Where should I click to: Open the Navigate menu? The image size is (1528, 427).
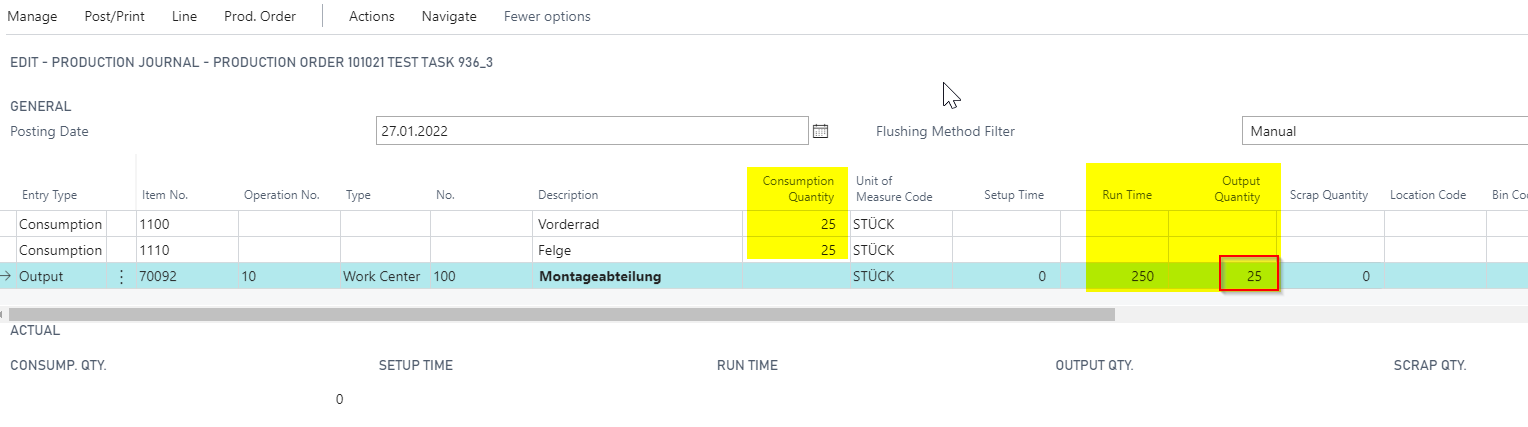pos(449,16)
